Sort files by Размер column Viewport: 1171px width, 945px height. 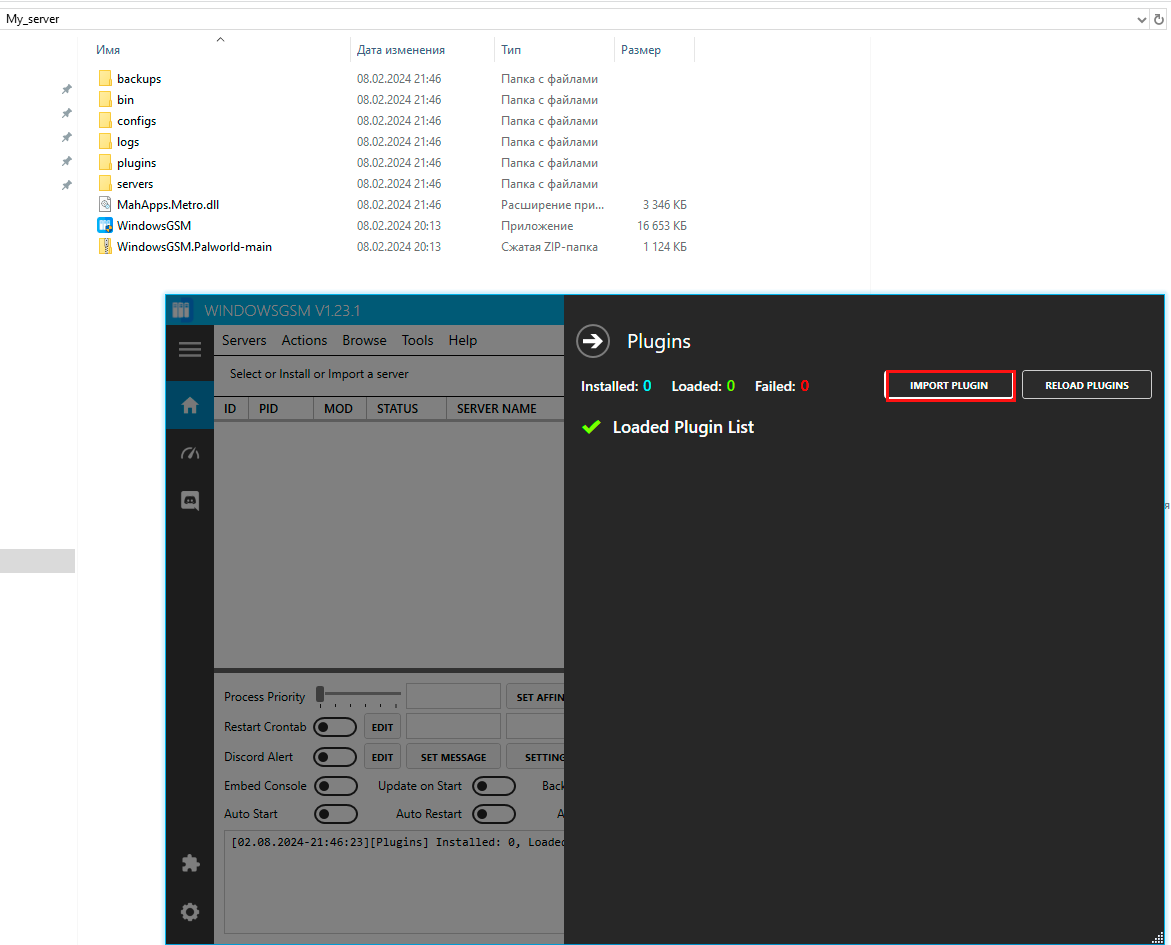641,50
